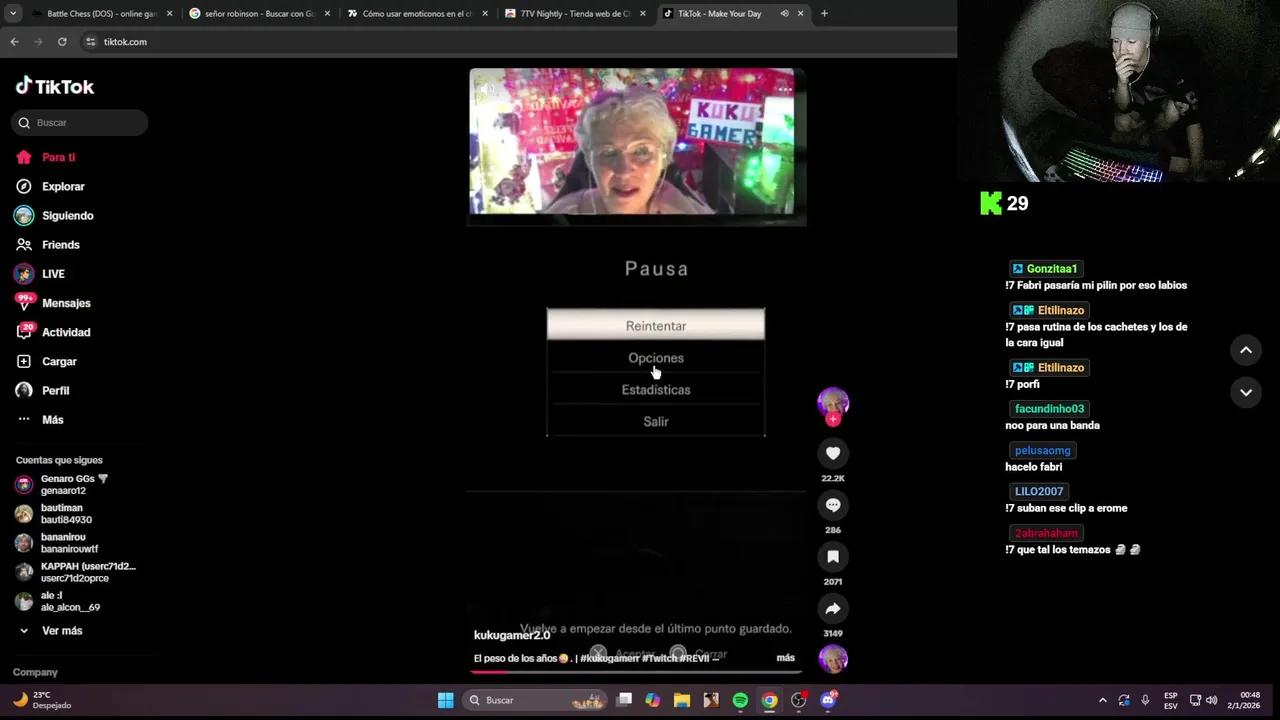Open kukugamer2.0 username link
This screenshot has width=1280, height=720.
(512, 635)
